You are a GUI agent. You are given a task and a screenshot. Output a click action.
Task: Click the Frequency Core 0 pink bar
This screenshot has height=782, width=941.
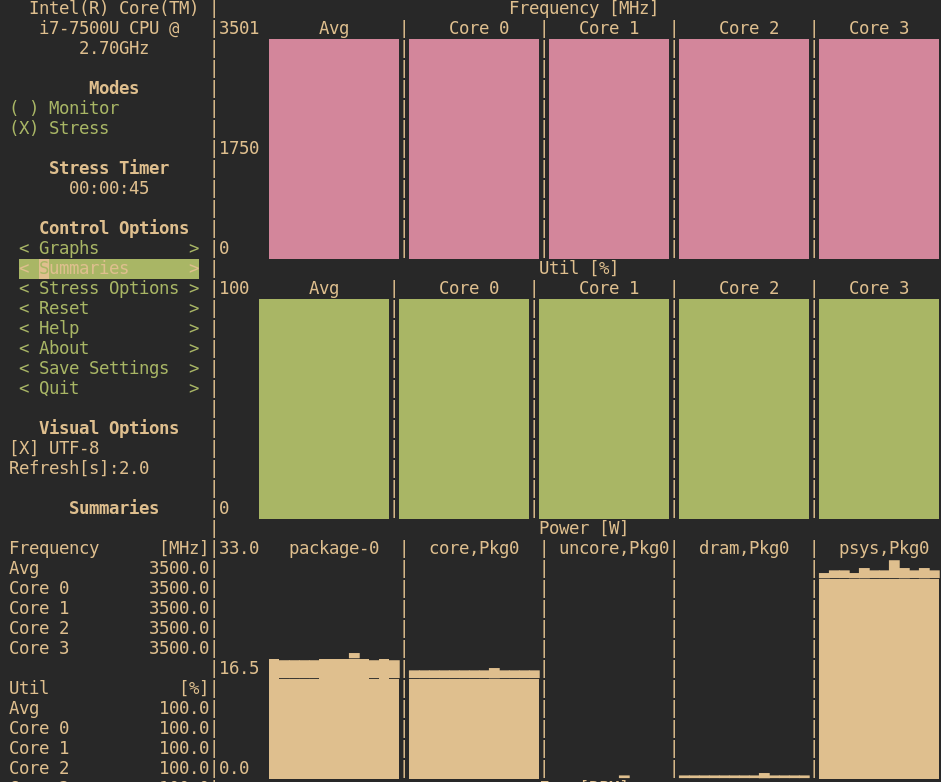pyautogui.click(x=474, y=149)
